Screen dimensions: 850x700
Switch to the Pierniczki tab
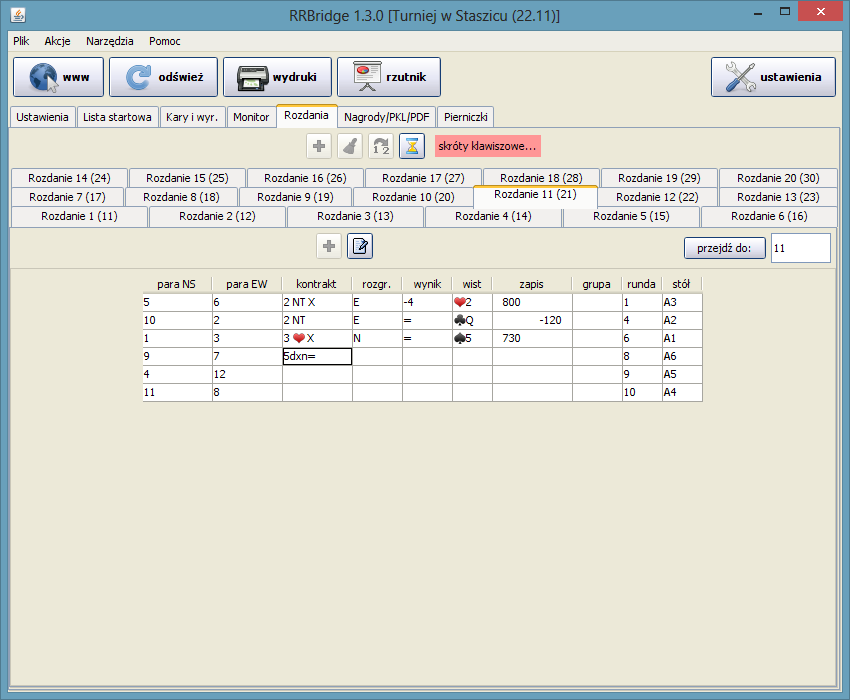click(x=465, y=117)
